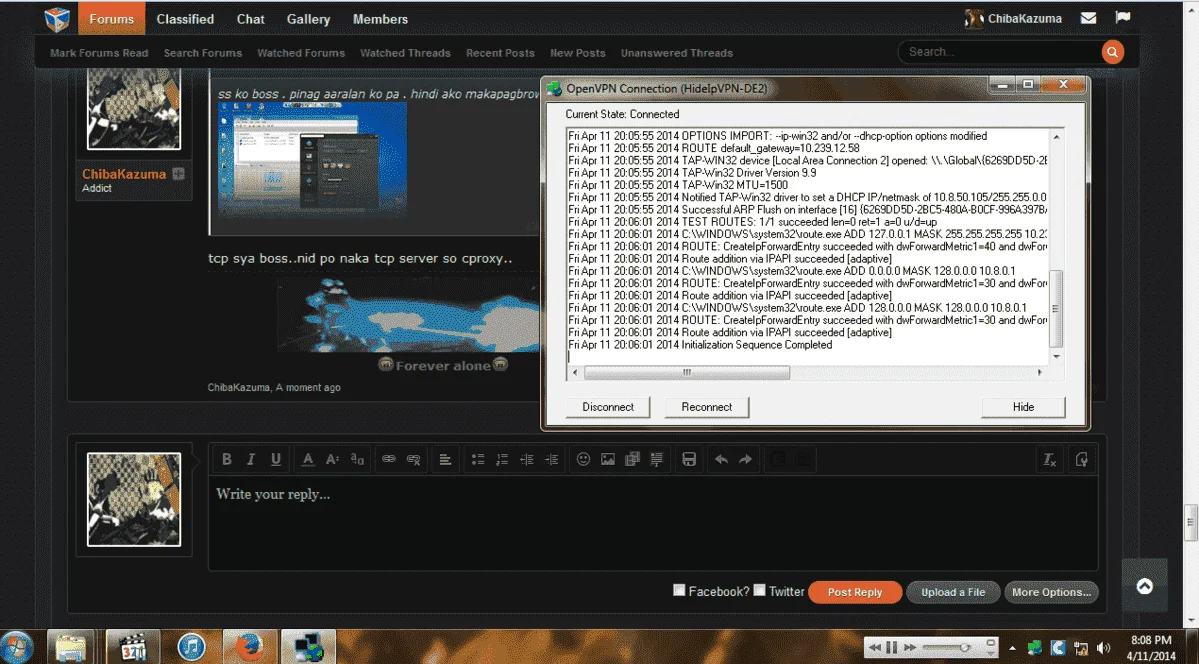Insert an ordered numbered list
The image size is (1199, 664).
click(x=502, y=459)
